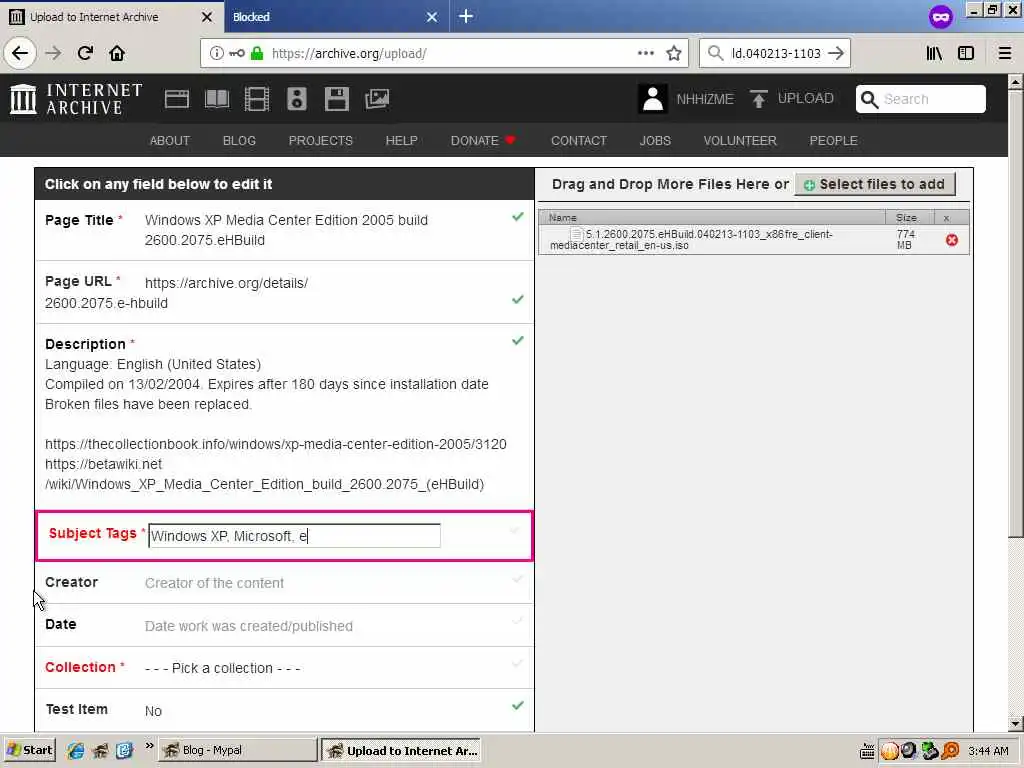
Task: Click the private browsing mask icon
Action: [x=940, y=16]
